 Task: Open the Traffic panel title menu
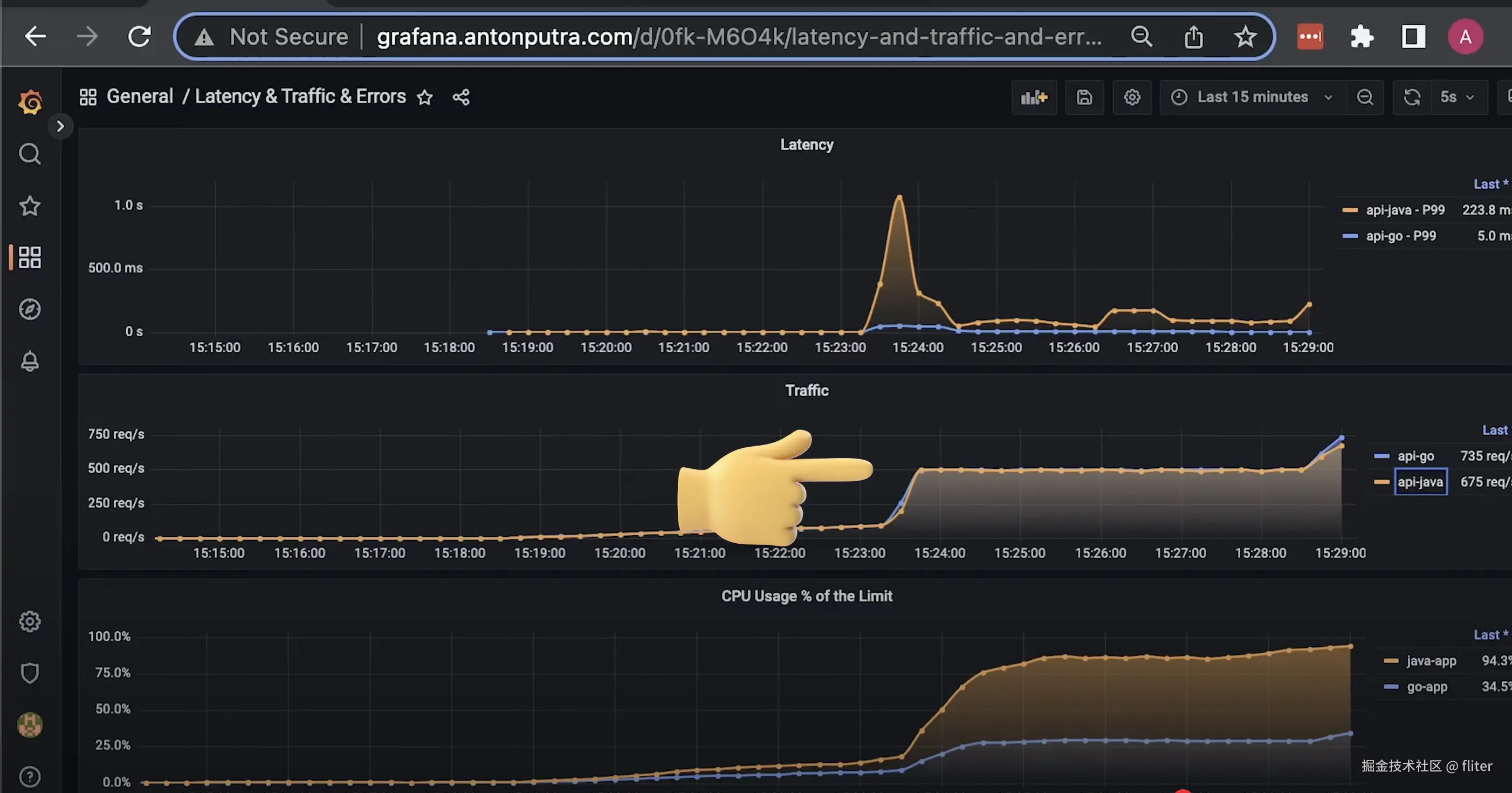[806, 391]
